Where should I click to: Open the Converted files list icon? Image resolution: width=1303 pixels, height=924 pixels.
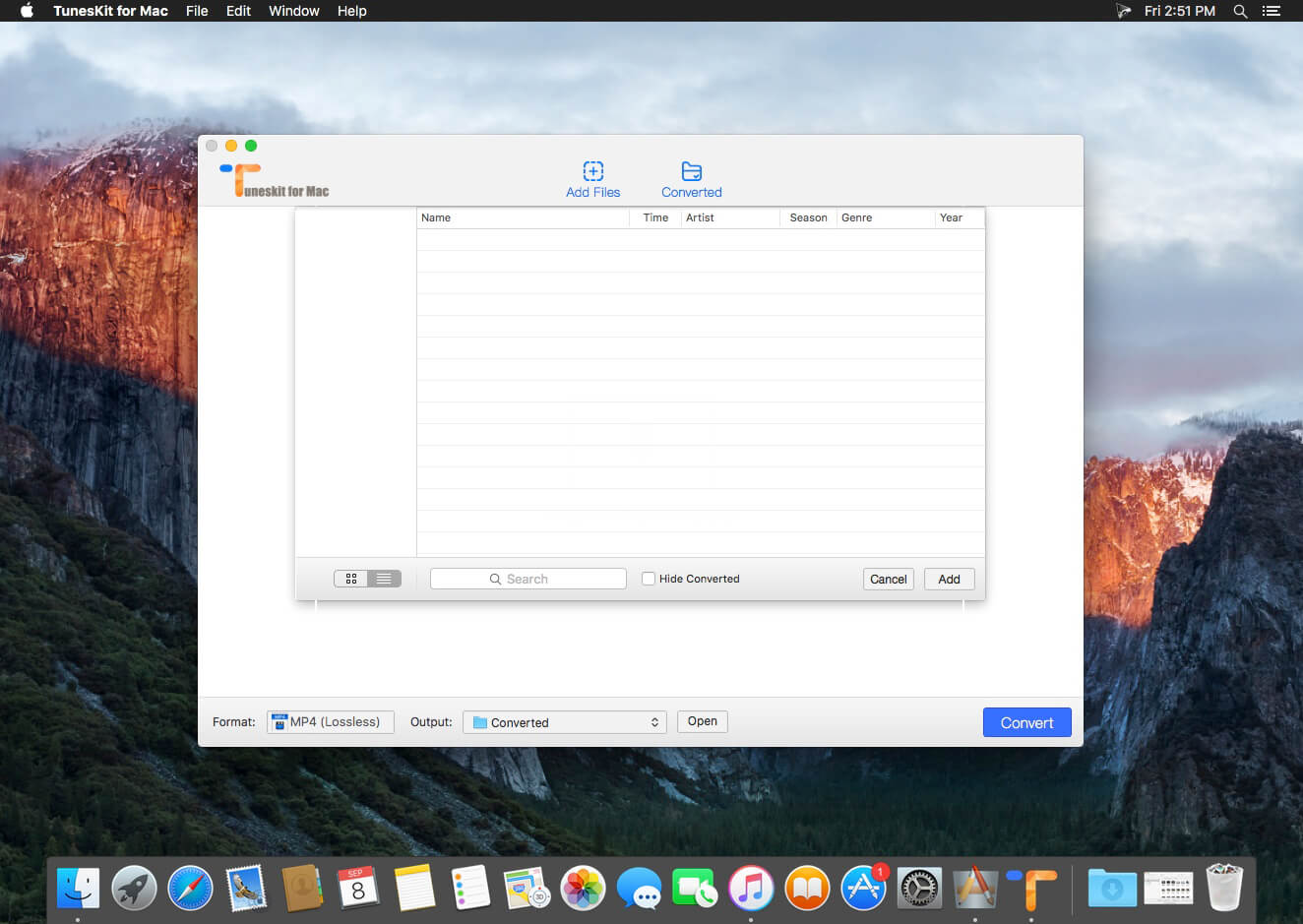pos(692,170)
